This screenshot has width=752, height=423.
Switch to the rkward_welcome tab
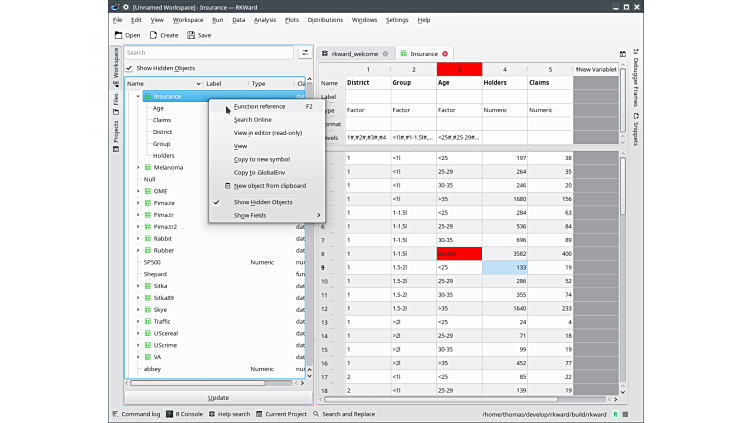click(353, 54)
